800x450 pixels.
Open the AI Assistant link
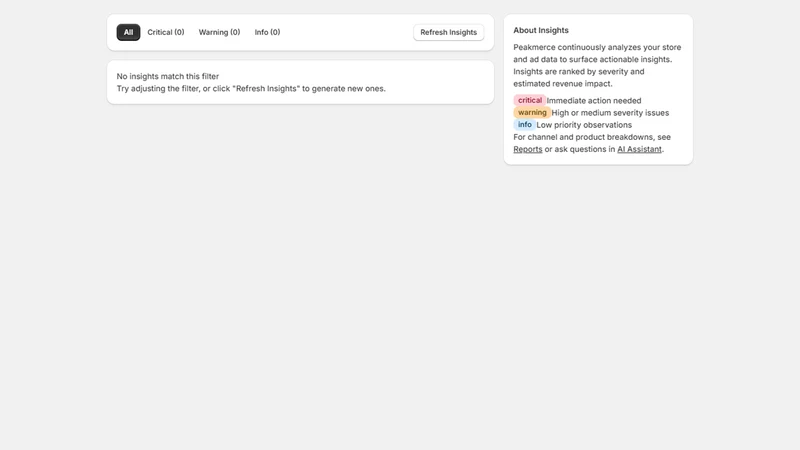pos(639,149)
